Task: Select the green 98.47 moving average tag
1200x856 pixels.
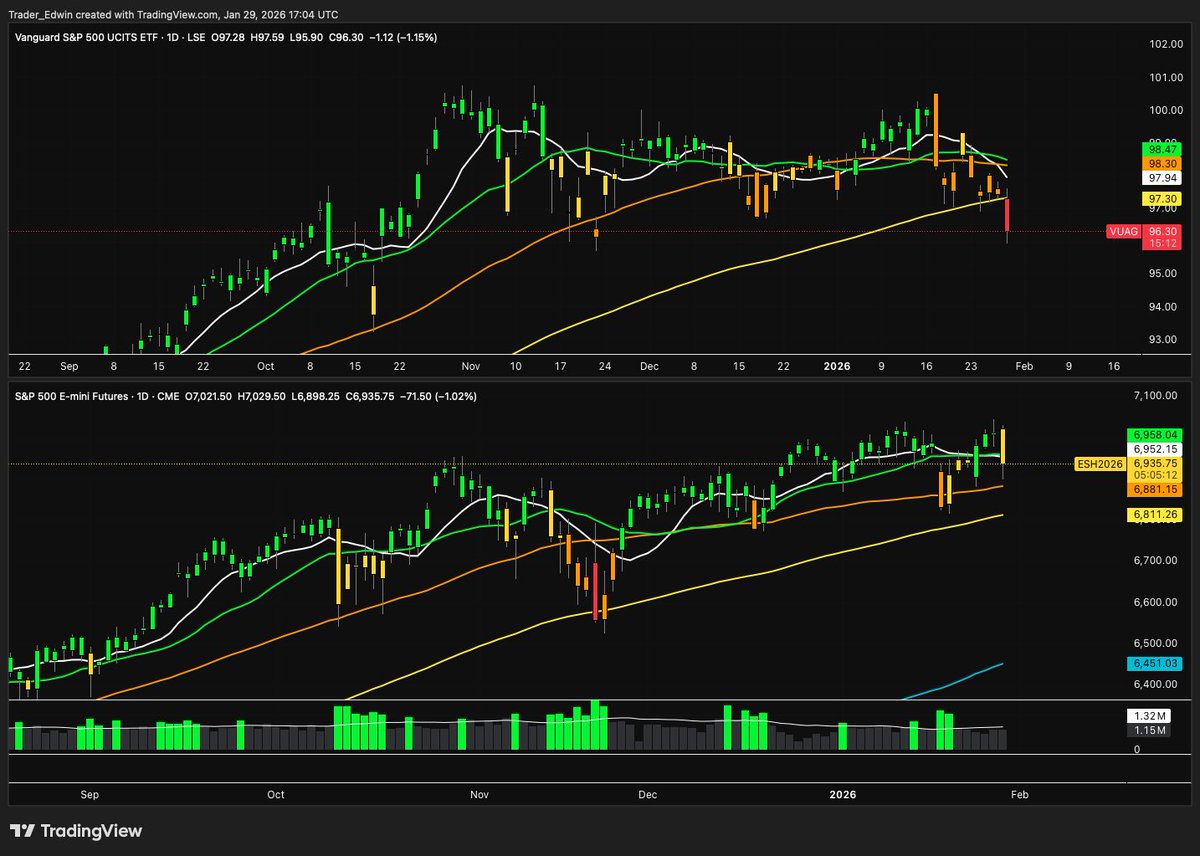Action: click(1160, 148)
